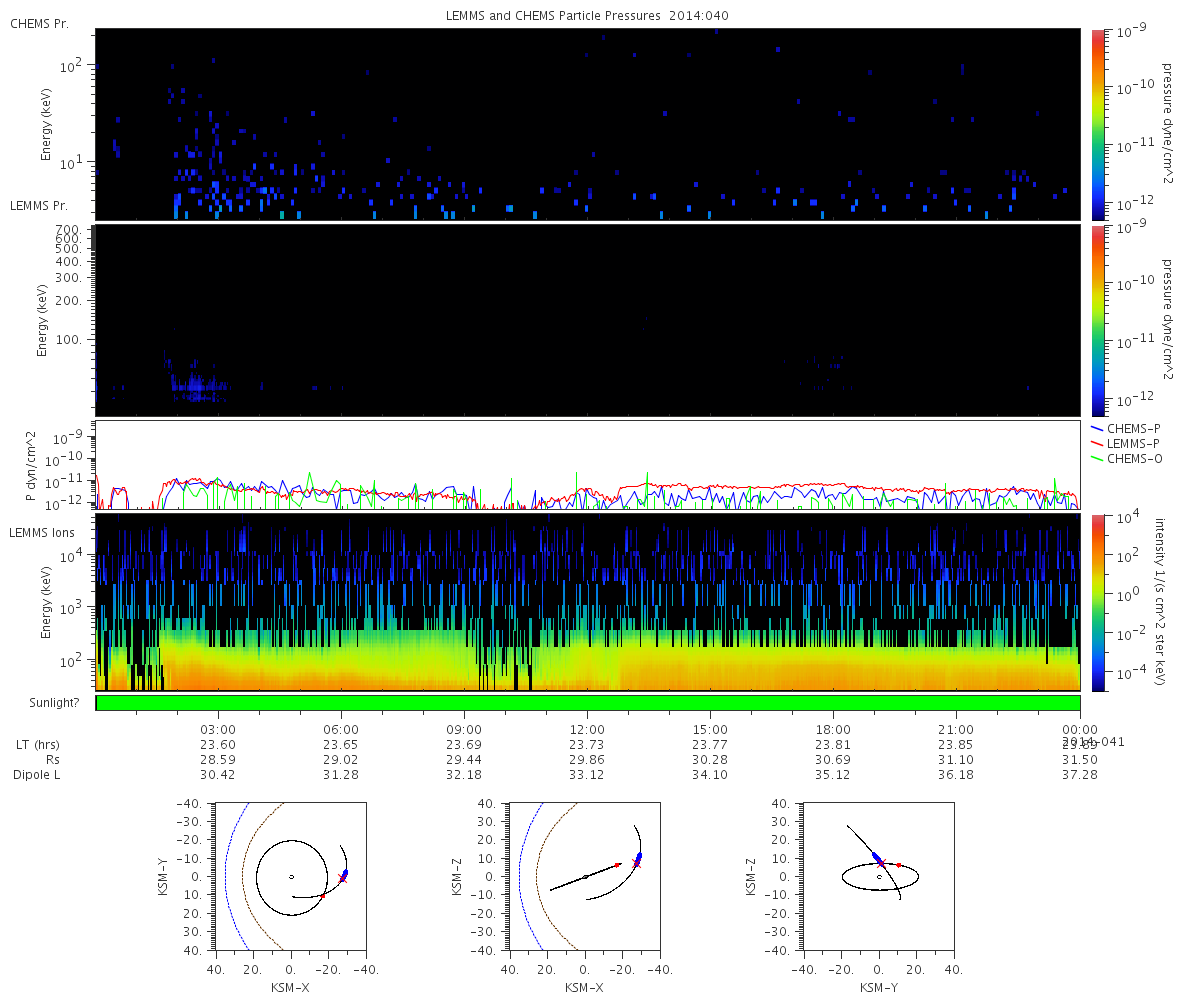Click the CHEMS pressure color bar

pyautogui.click(x=1098, y=124)
